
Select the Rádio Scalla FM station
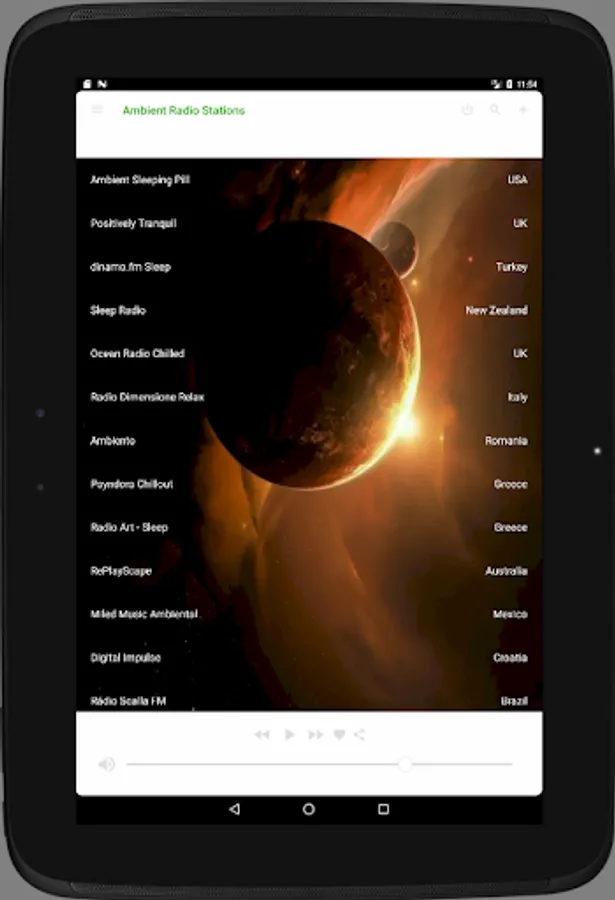309,696
